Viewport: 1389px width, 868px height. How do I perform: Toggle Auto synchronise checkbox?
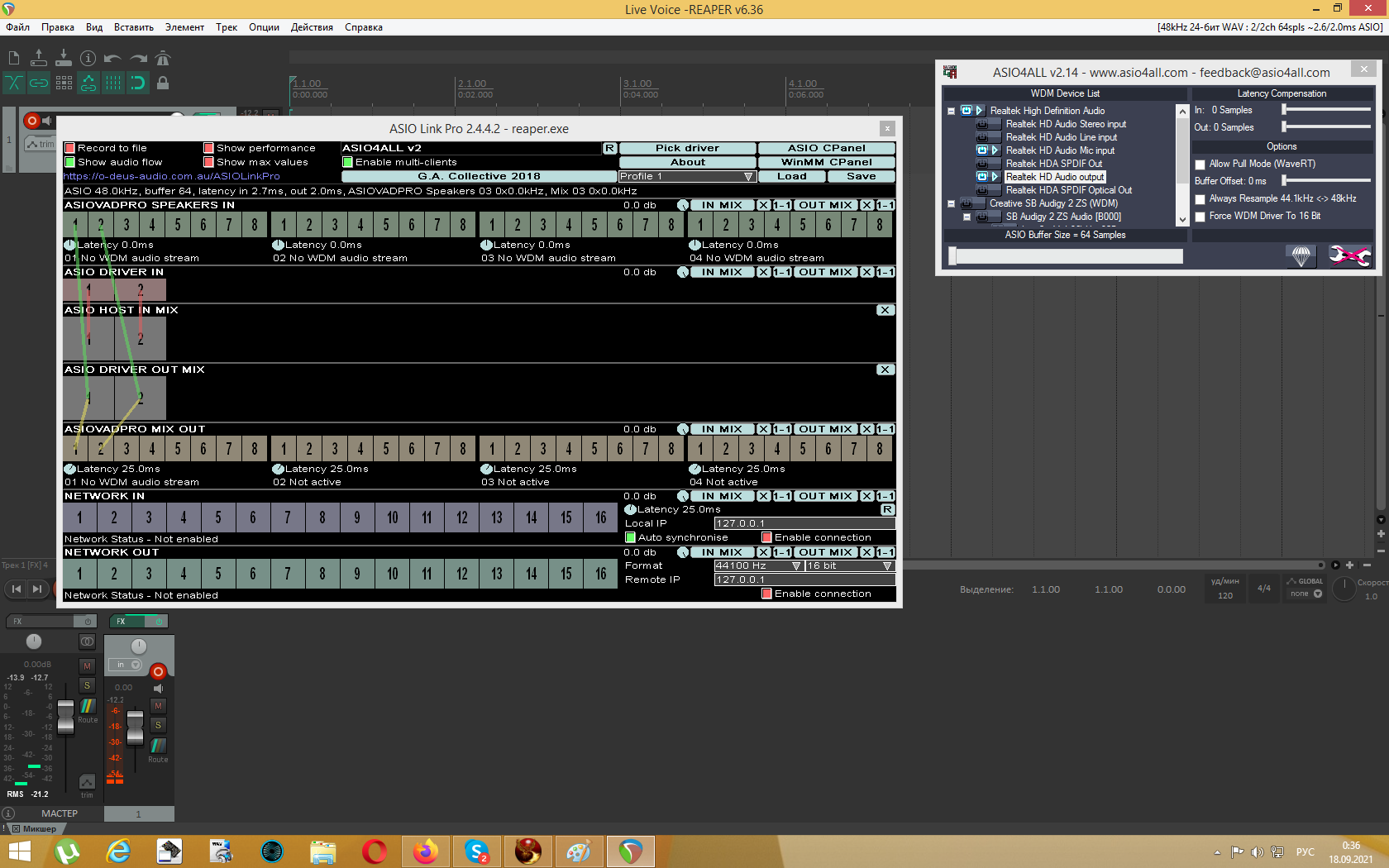click(631, 538)
